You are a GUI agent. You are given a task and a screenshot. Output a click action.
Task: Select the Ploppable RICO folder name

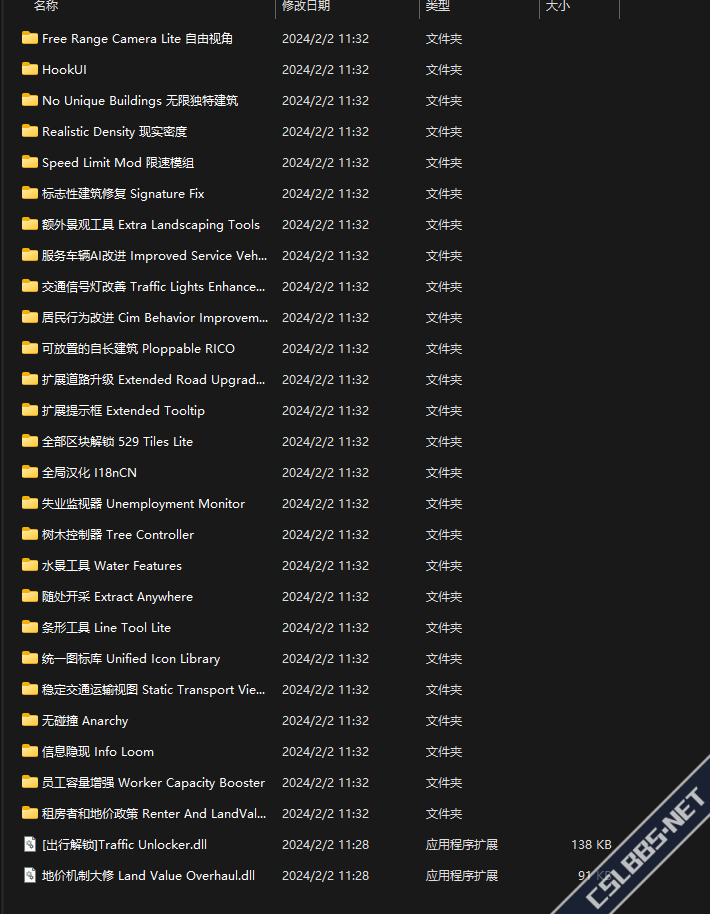pyautogui.click(x=139, y=348)
